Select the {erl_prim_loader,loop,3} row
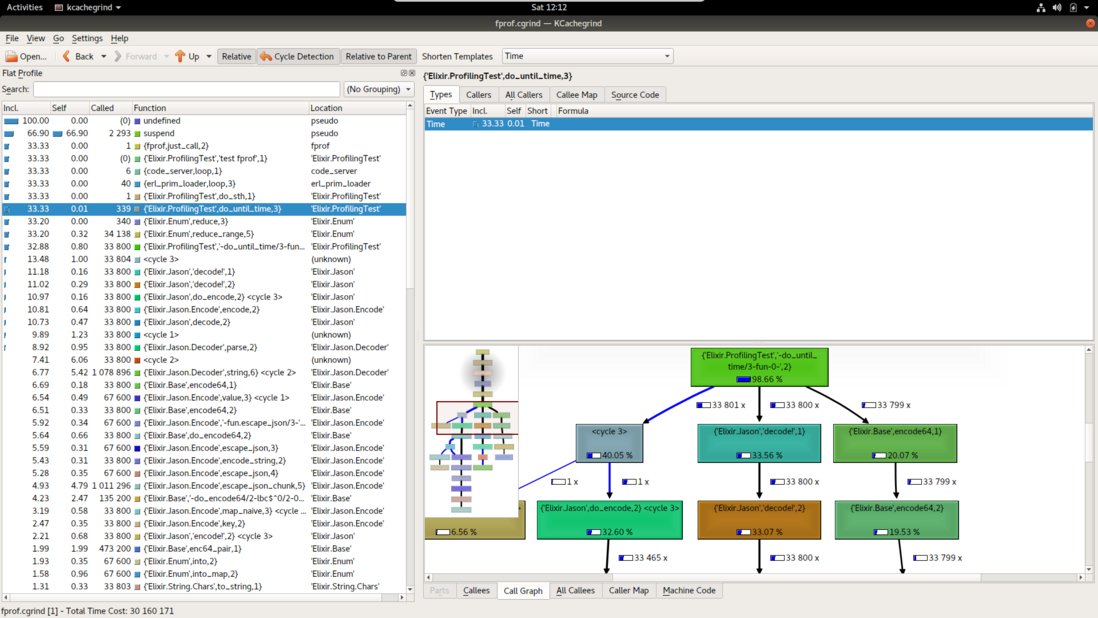Image resolution: width=1098 pixels, height=618 pixels. pos(203,183)
